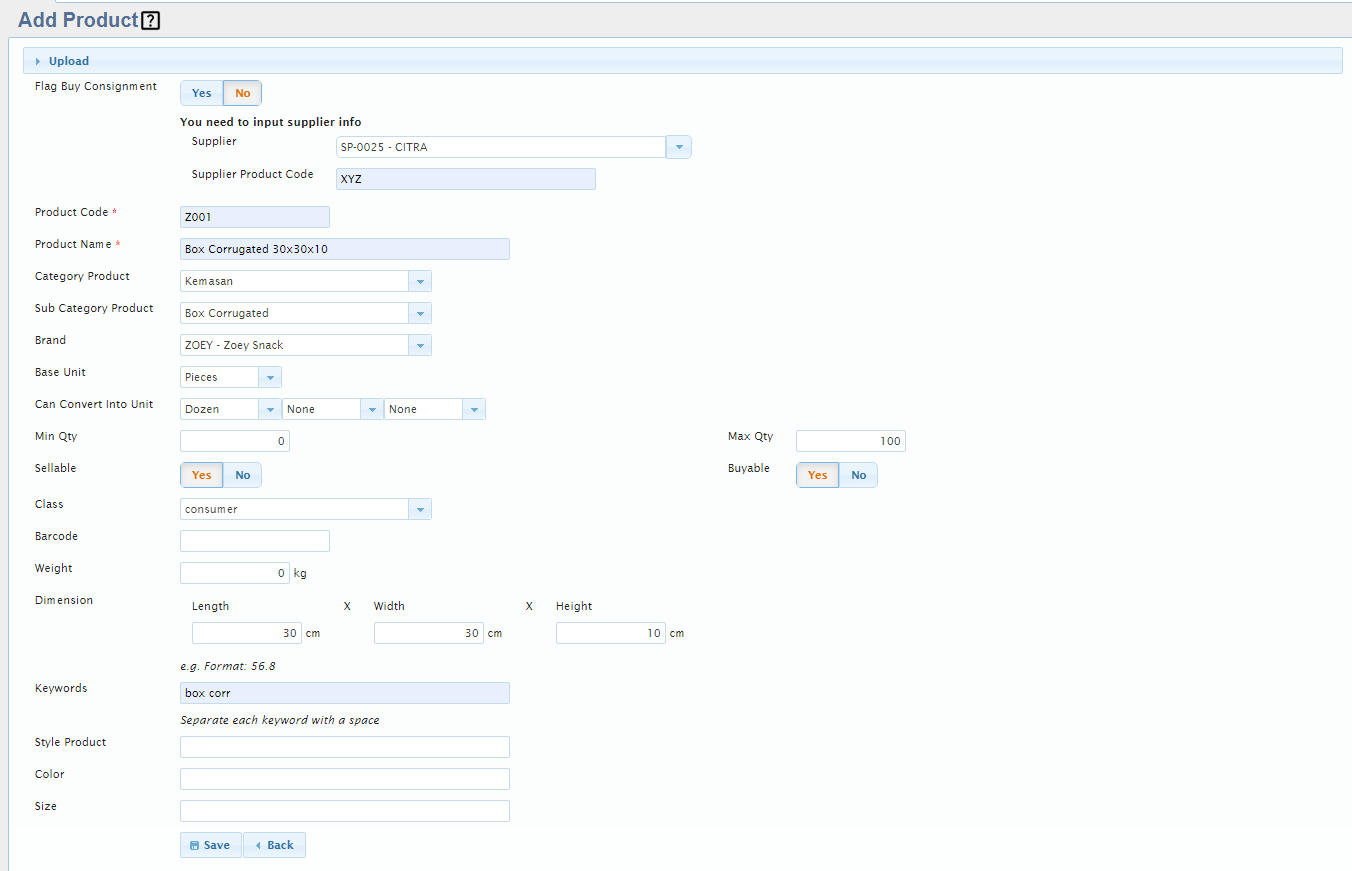
Task: Open the help icon beside Add Product
Action: tap(151, 20)
